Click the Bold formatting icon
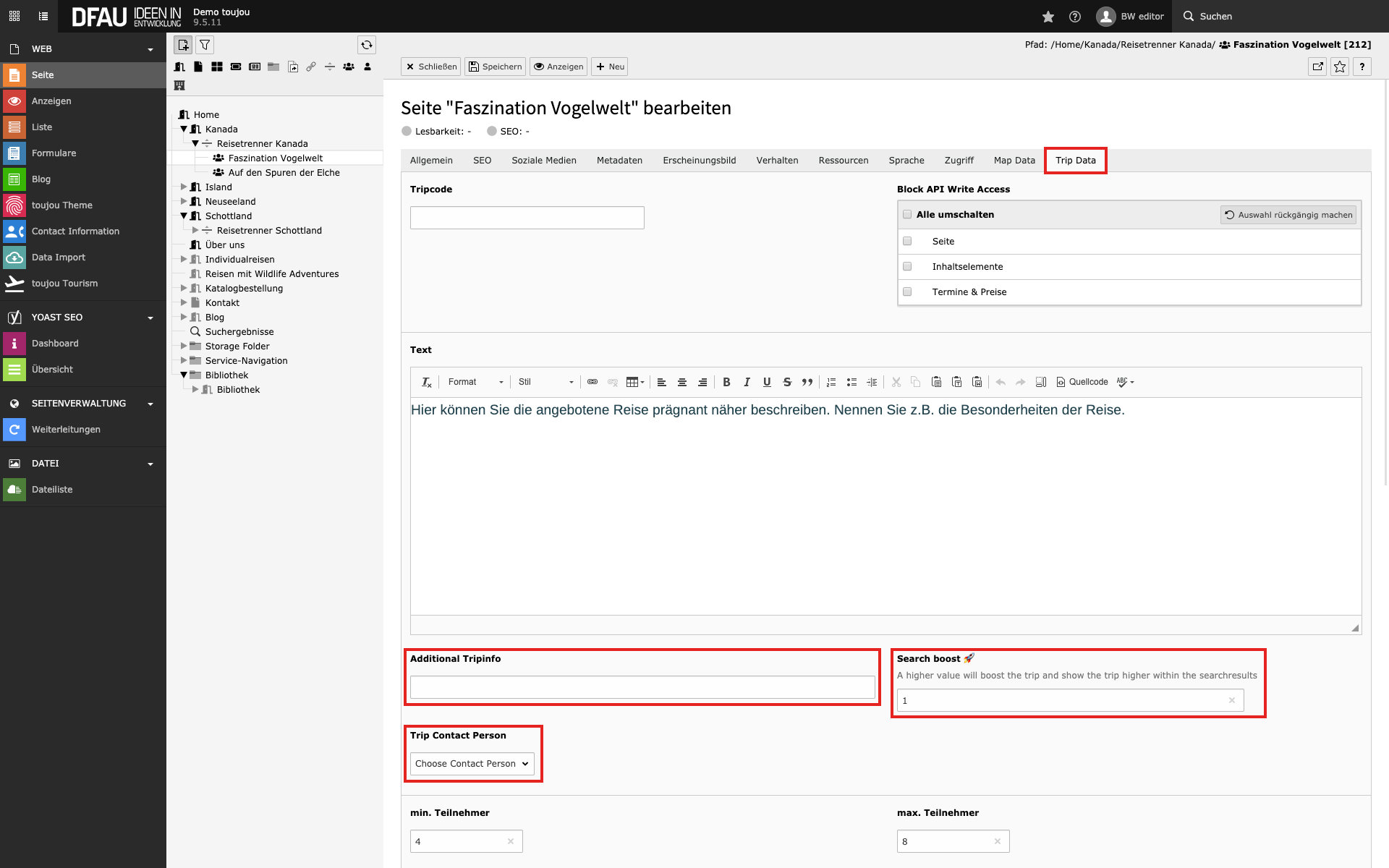This screenshot has width=1389, height=868. click(726, 382)
